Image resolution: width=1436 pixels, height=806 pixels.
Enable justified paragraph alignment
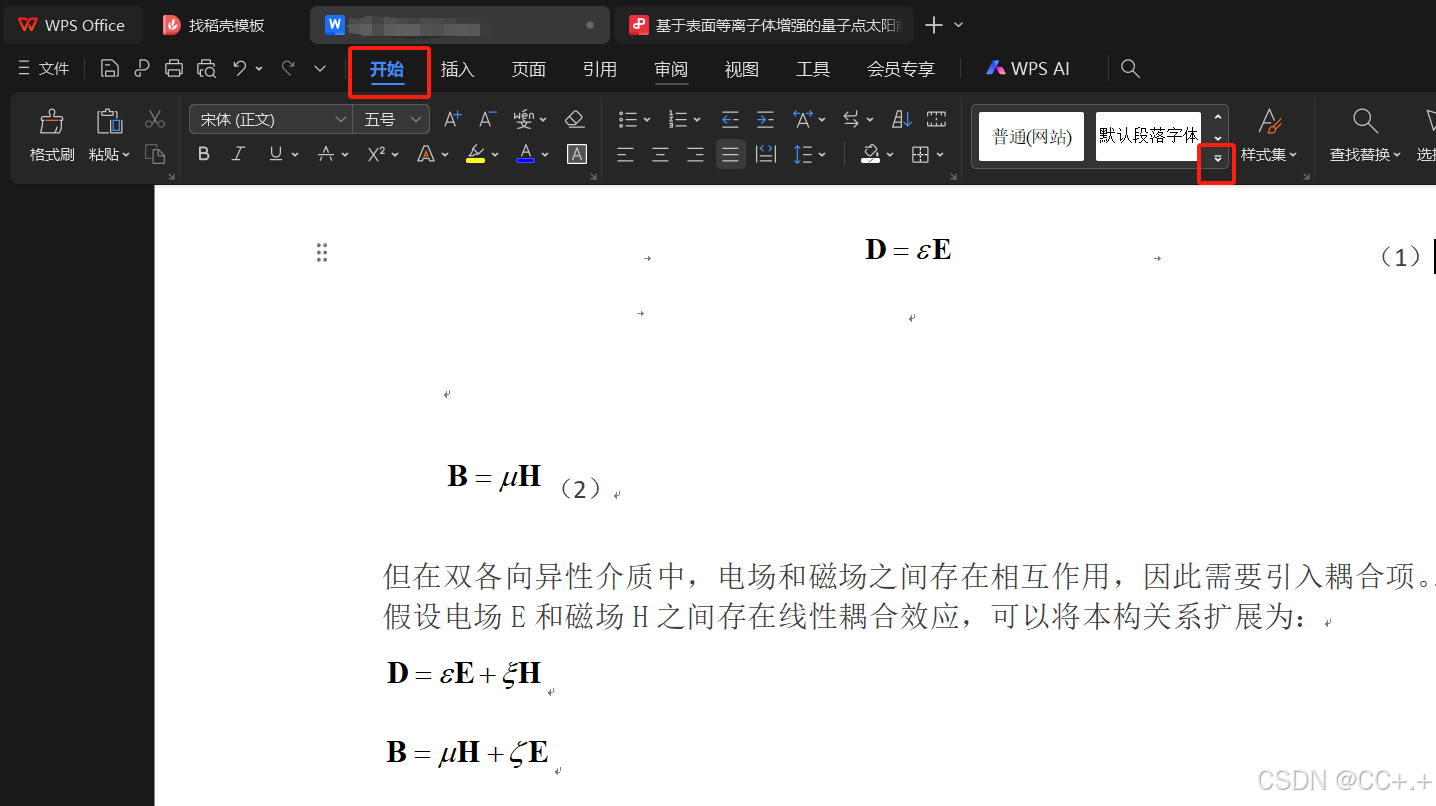click(x=730, y=154)
